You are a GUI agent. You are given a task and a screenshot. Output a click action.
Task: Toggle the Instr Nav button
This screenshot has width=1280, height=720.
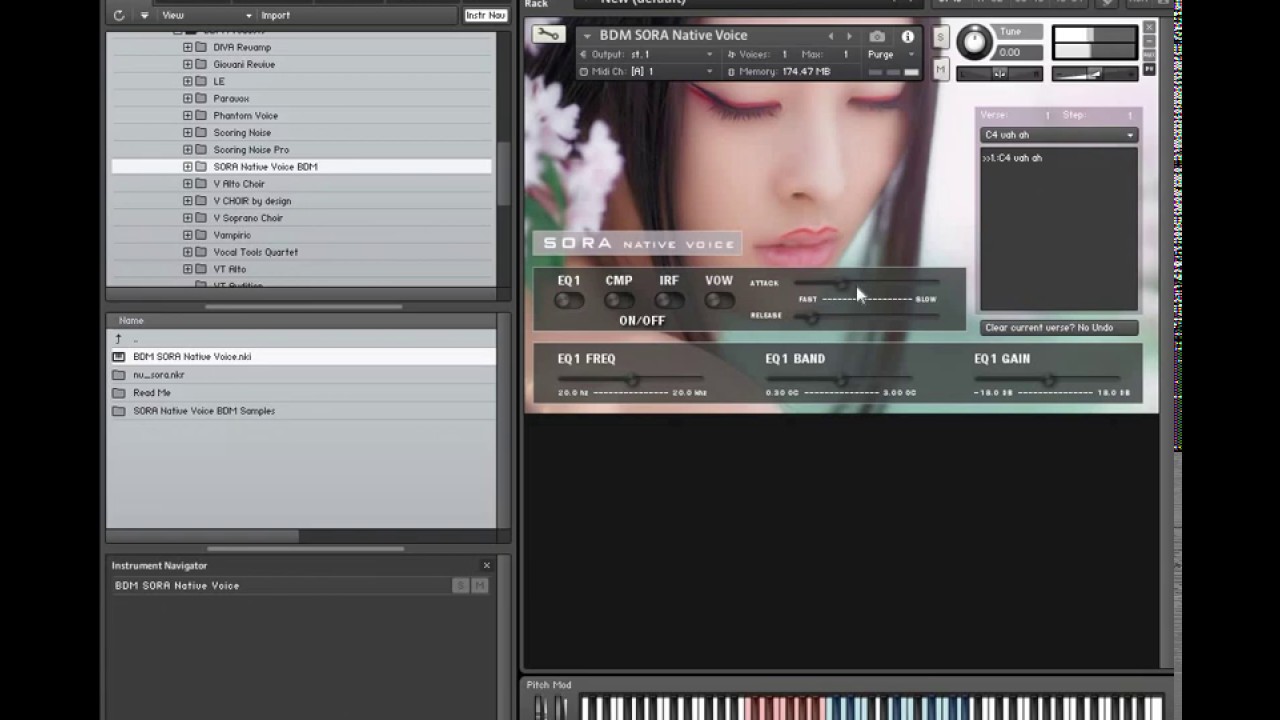coord(485,15)
